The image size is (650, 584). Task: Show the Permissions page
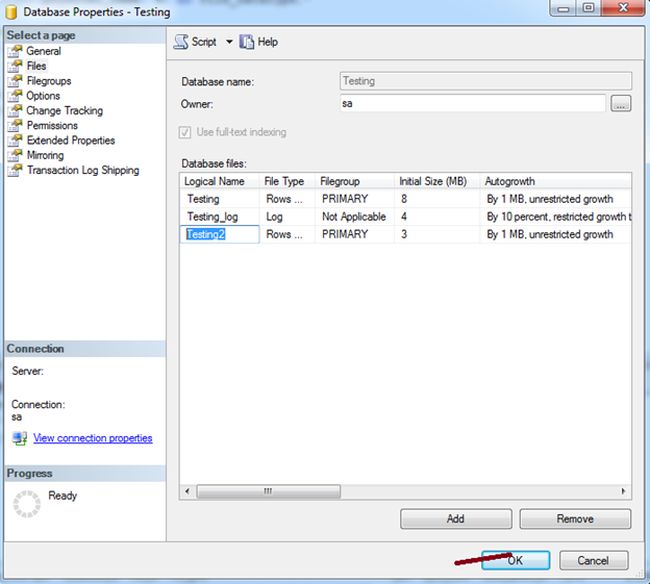point(52,126)
